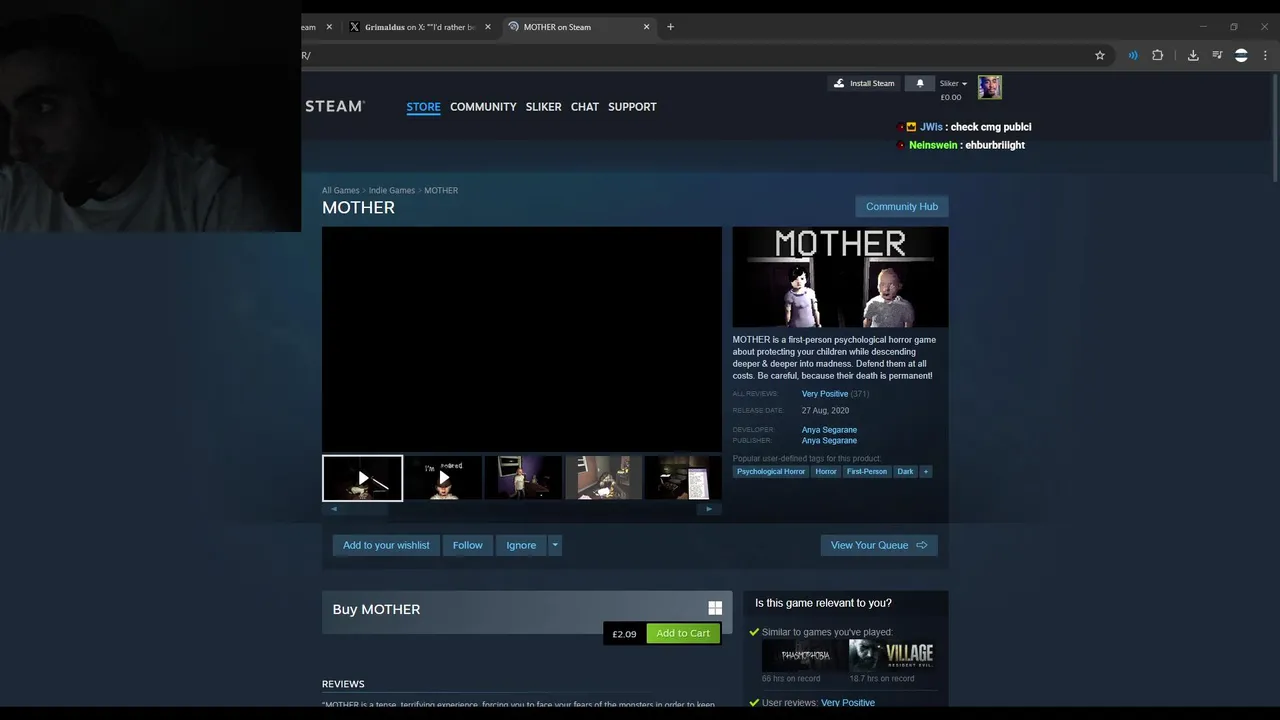Open the media control playlist icon
1280x720 pixels.
click(x=1217, y=55)
